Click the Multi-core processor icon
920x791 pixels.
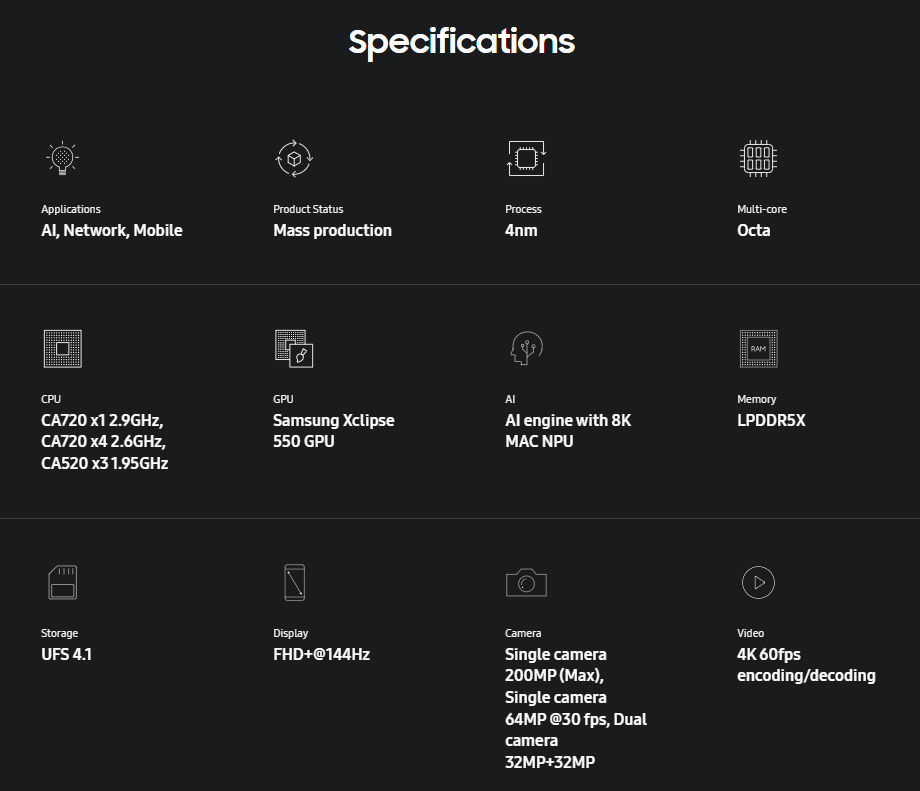pyautogui.click(x=758, y=158)
